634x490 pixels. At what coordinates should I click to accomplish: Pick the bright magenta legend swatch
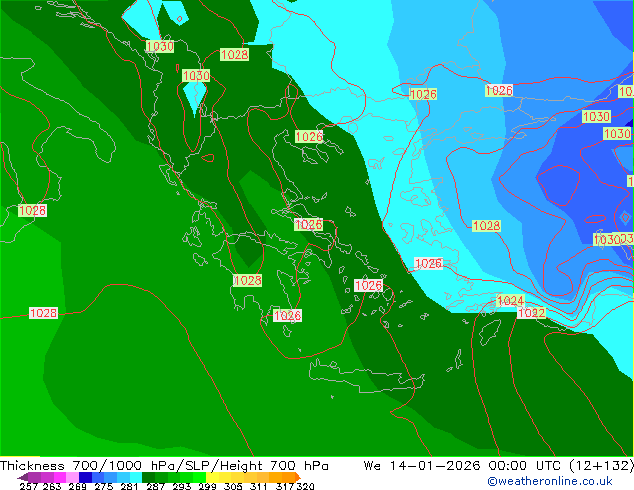click(60, 477)
